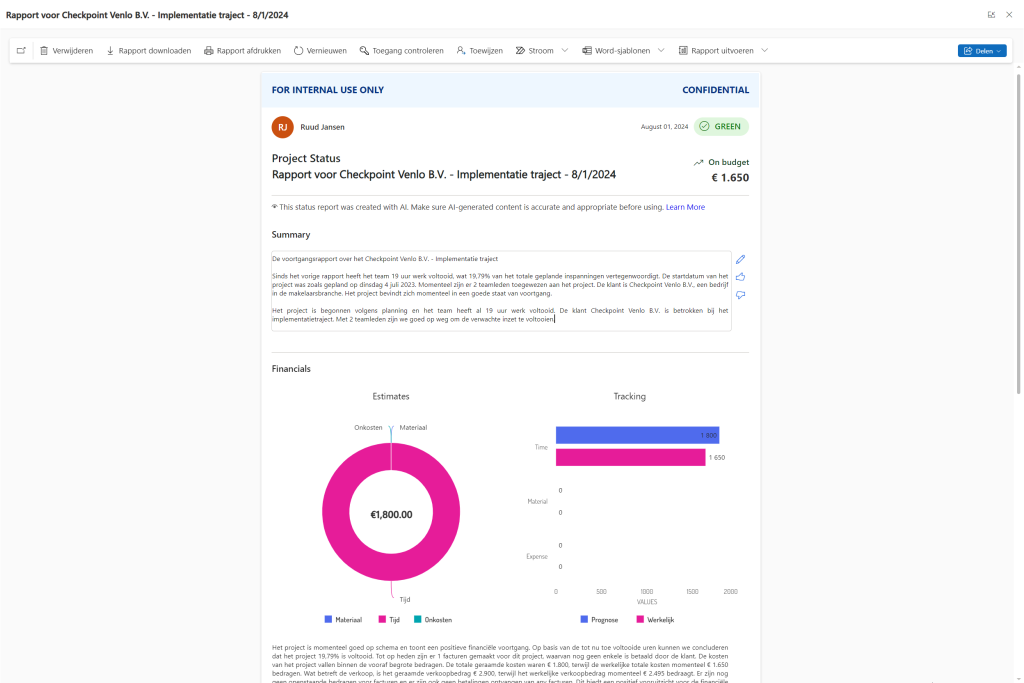Close the report dialog
Screen dimensions: 1024x683
1009,14
